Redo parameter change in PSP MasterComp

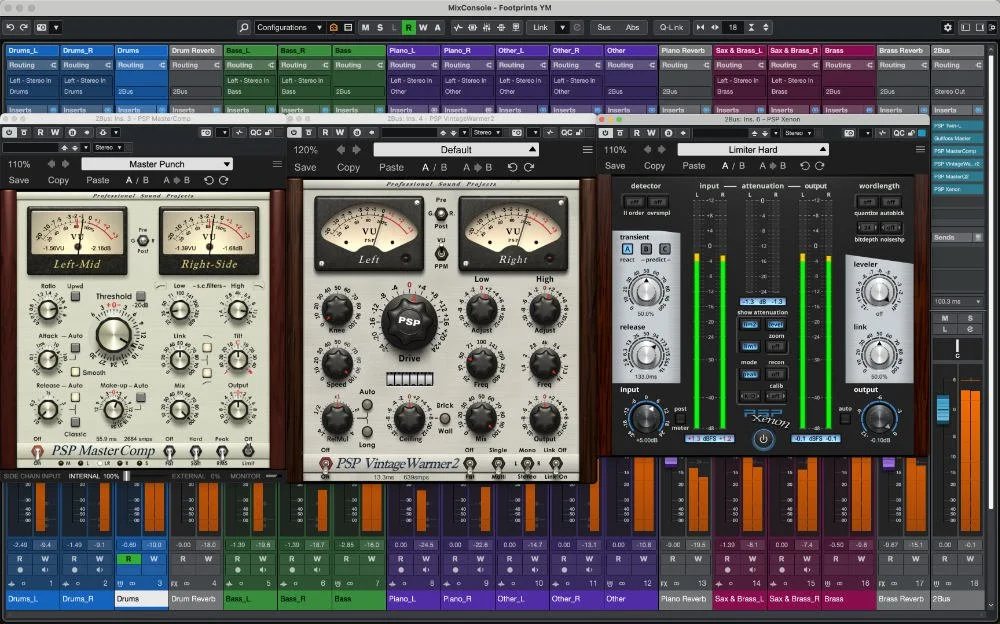(223, 181)
